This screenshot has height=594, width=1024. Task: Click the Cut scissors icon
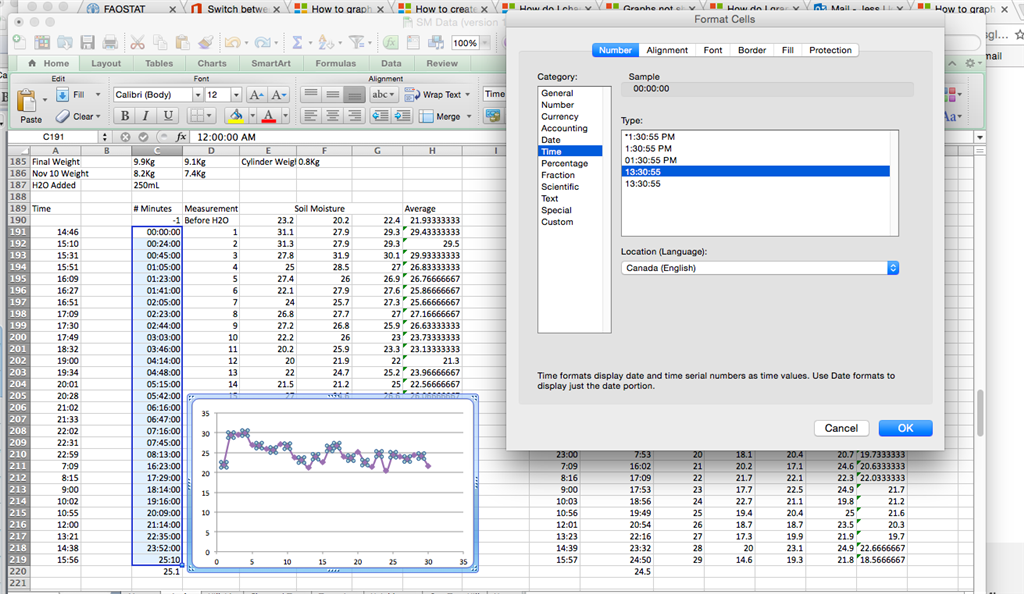pyautogui.click(x=137, y=43)
